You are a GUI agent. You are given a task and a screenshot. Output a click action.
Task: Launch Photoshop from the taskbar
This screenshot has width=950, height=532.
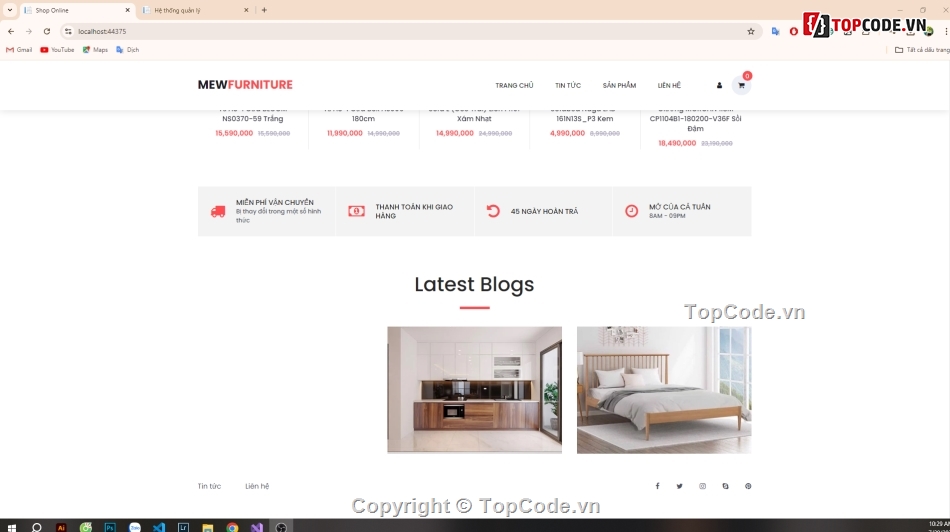point(110,527)
